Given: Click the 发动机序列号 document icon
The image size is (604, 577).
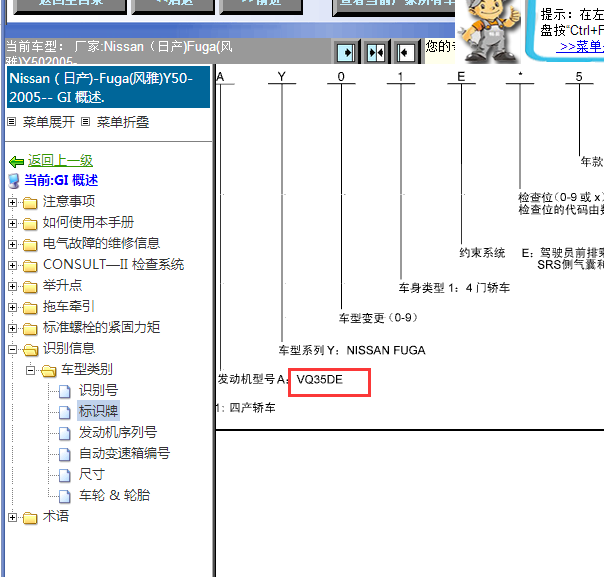Looking at the screenshot, I should [x=65, y=433].
